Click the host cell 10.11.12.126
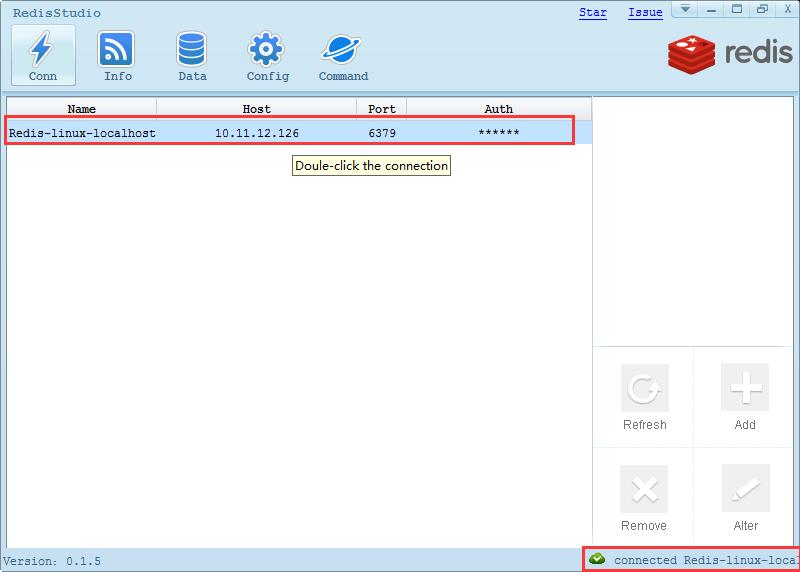This screenshot has width=800, height=572. tap(257, 133)
